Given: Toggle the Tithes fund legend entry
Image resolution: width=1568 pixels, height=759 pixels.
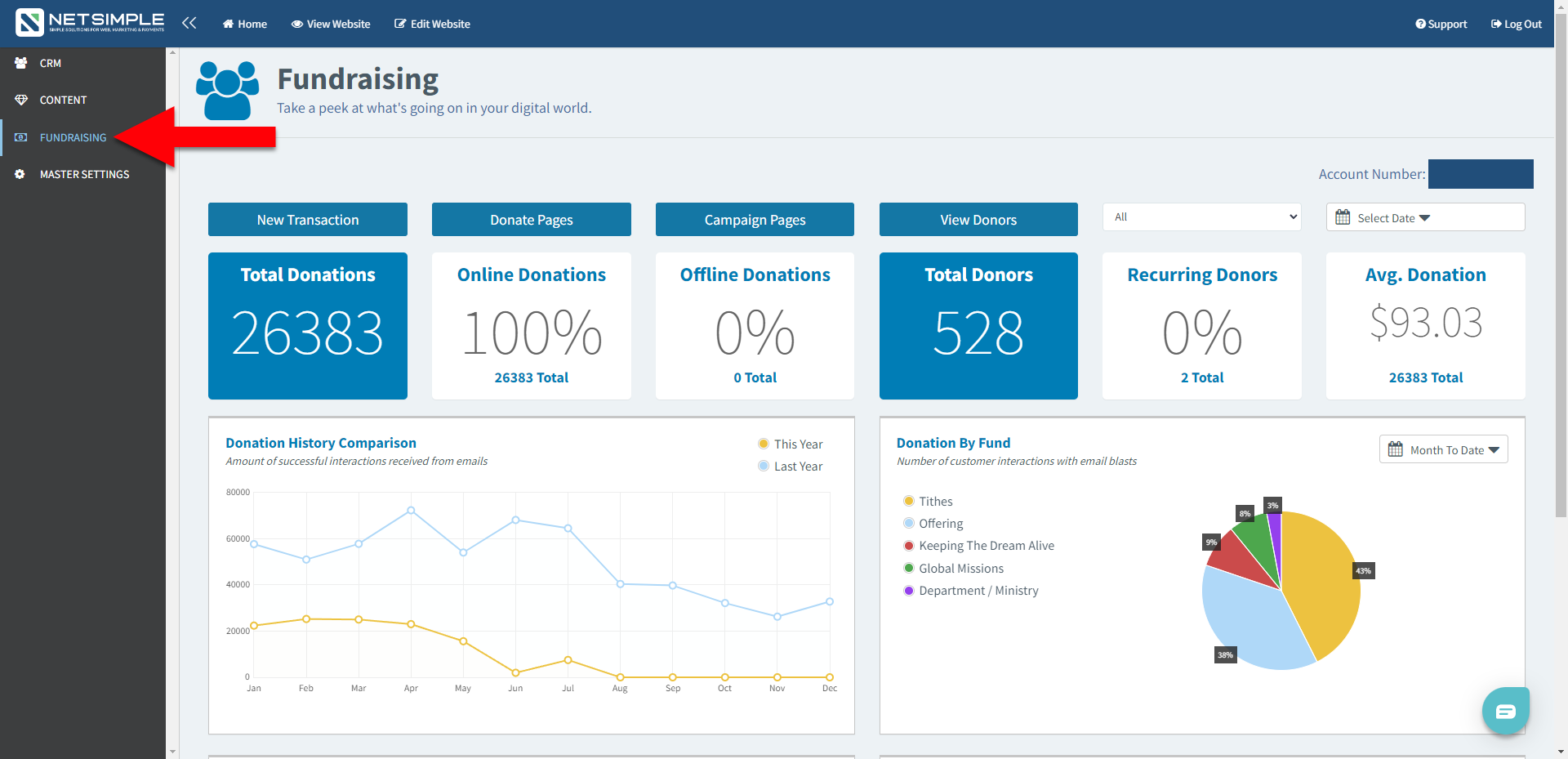Looking at the screenshot, I should pyautogui.click(x=928, y=501).
